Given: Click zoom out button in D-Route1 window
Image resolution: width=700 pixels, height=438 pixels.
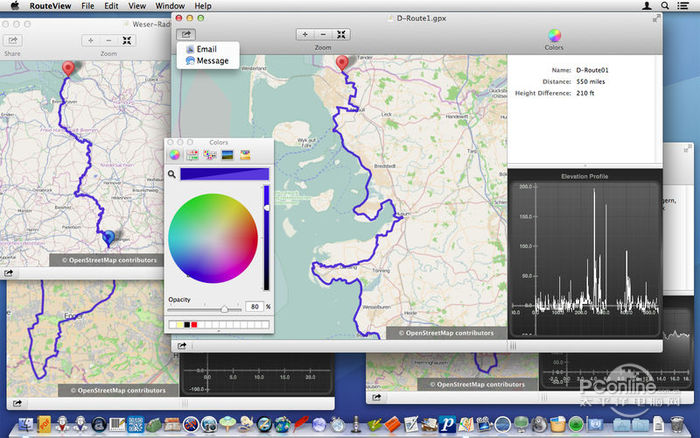Looking at the screenshot, I should point(323,34).
